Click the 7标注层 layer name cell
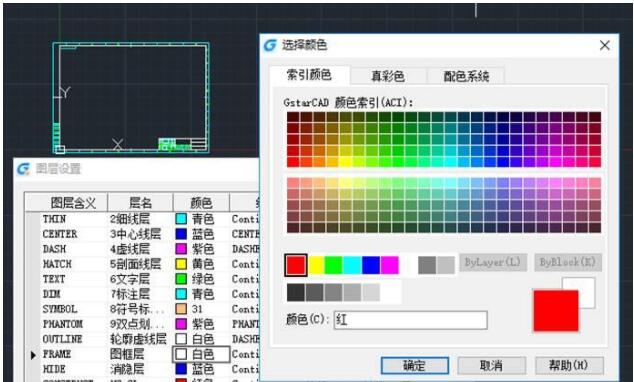The height and width of the screenshot is (382, 634). (130, 294)
